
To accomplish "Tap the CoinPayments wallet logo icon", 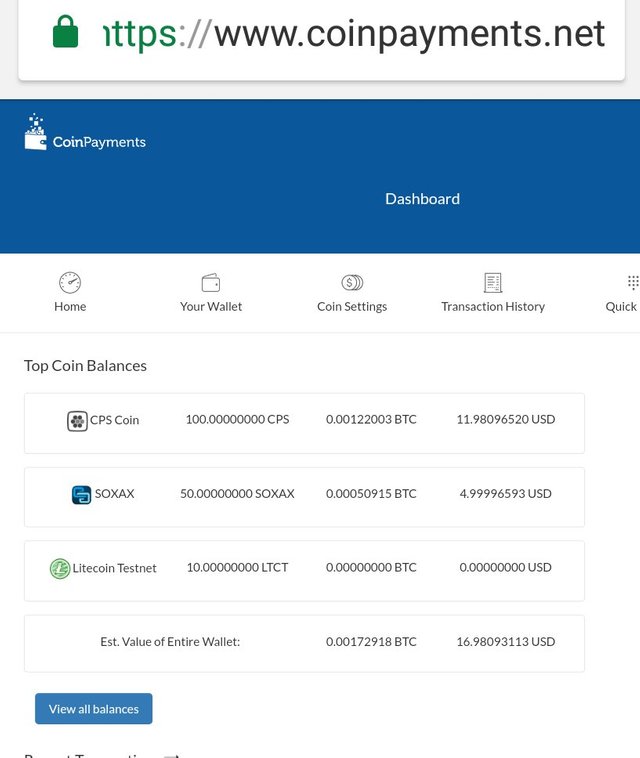I will click(x=36, y=132).
